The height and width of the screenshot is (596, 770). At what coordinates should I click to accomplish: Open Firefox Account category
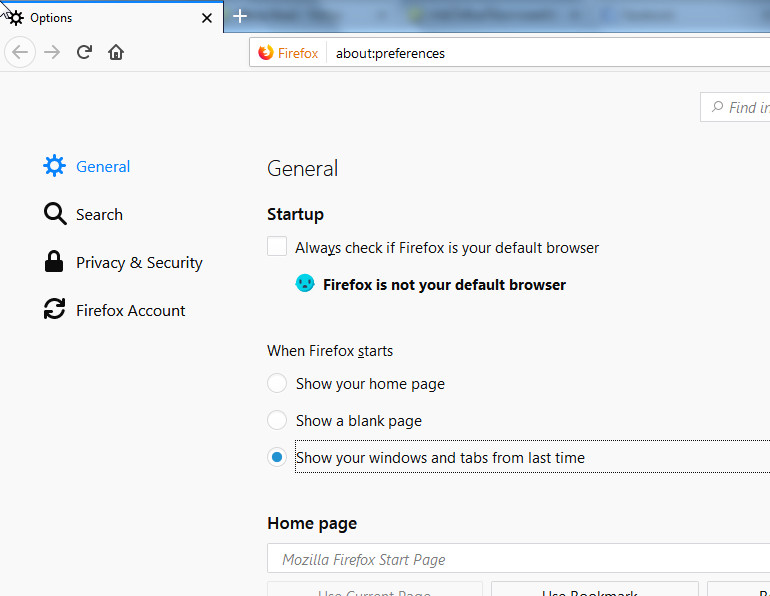114,310
